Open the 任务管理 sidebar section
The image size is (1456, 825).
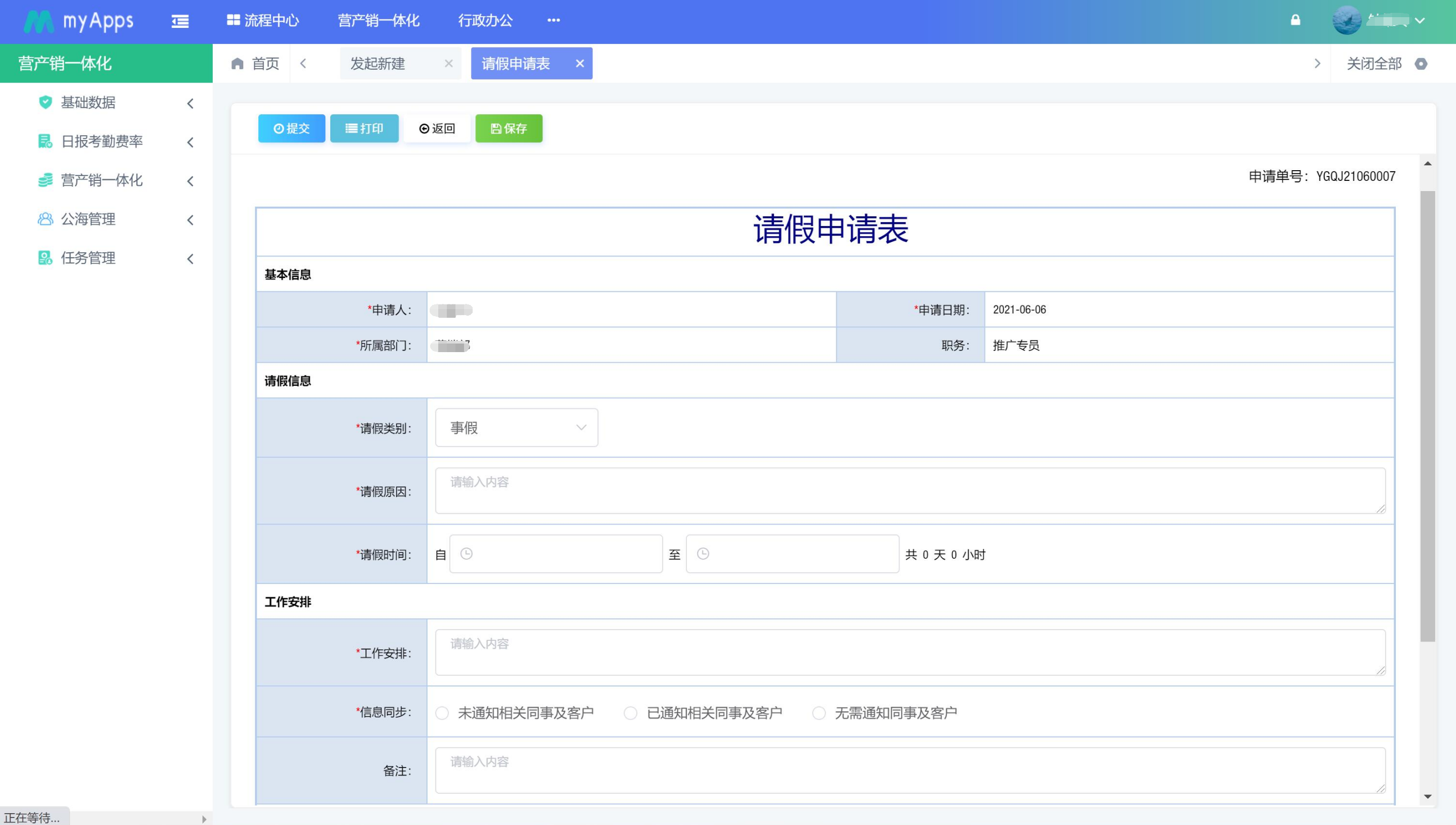point(88,258)
